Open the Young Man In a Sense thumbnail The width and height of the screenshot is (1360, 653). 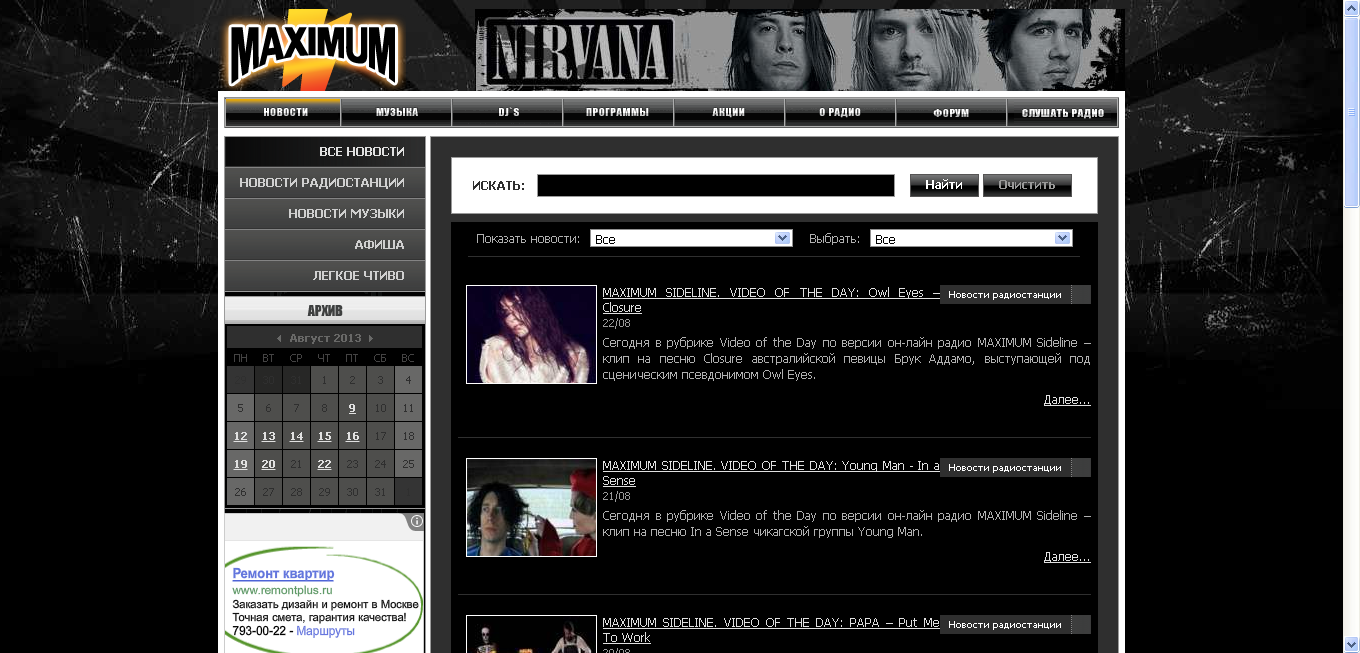tap(531, 507)
